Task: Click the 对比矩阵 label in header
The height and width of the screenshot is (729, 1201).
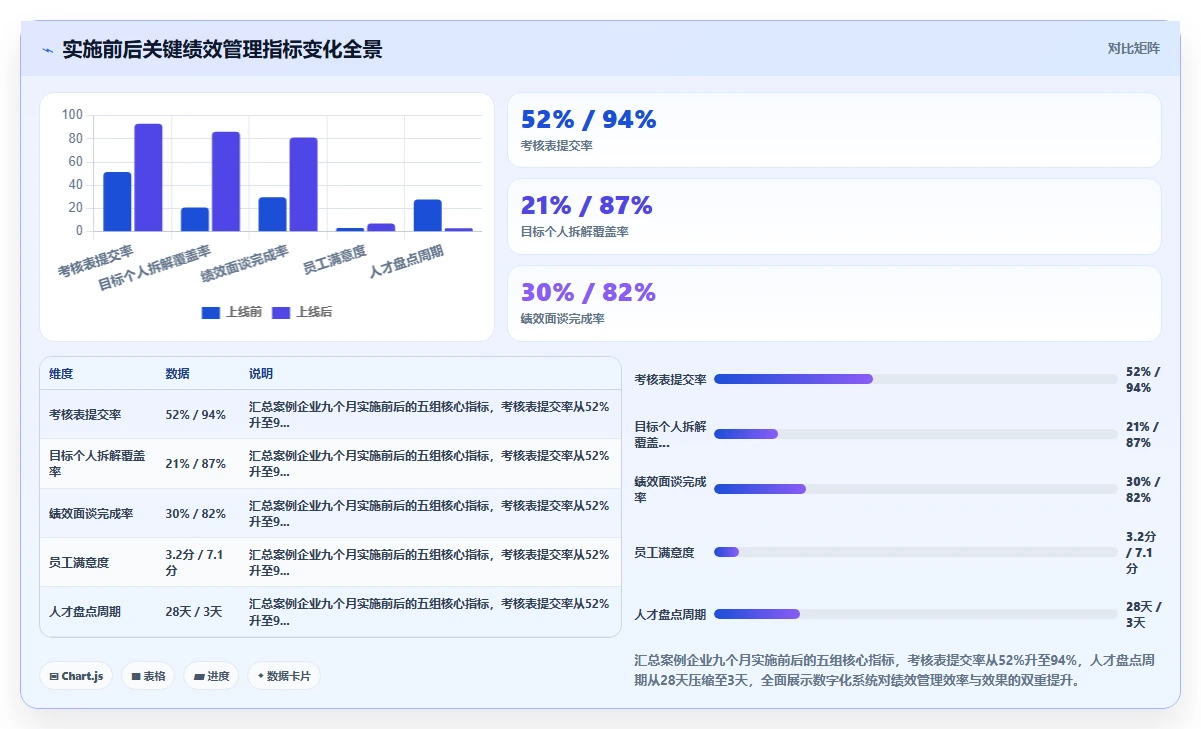Action: coord(1134,48)
